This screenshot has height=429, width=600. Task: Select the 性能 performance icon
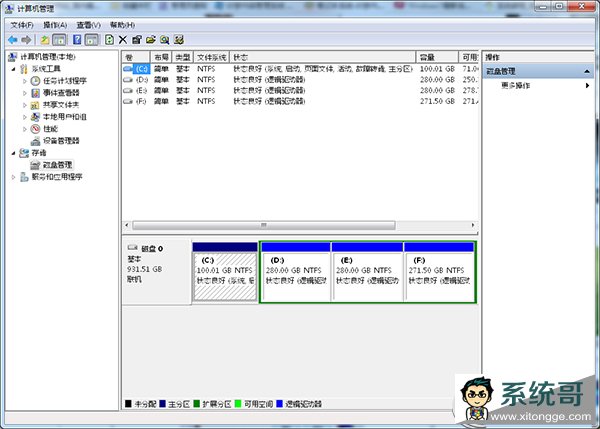click(35, 129)
